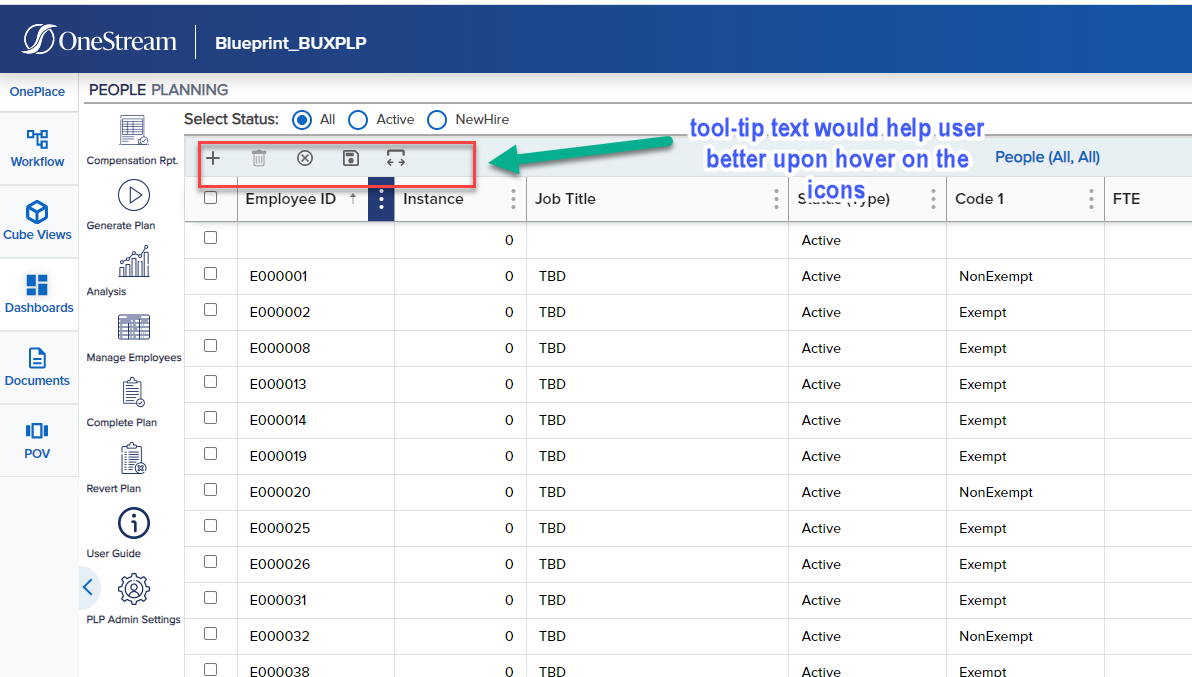1192x677 pixels.
Task: Open the Analysis panel
Action: [133, 270]
